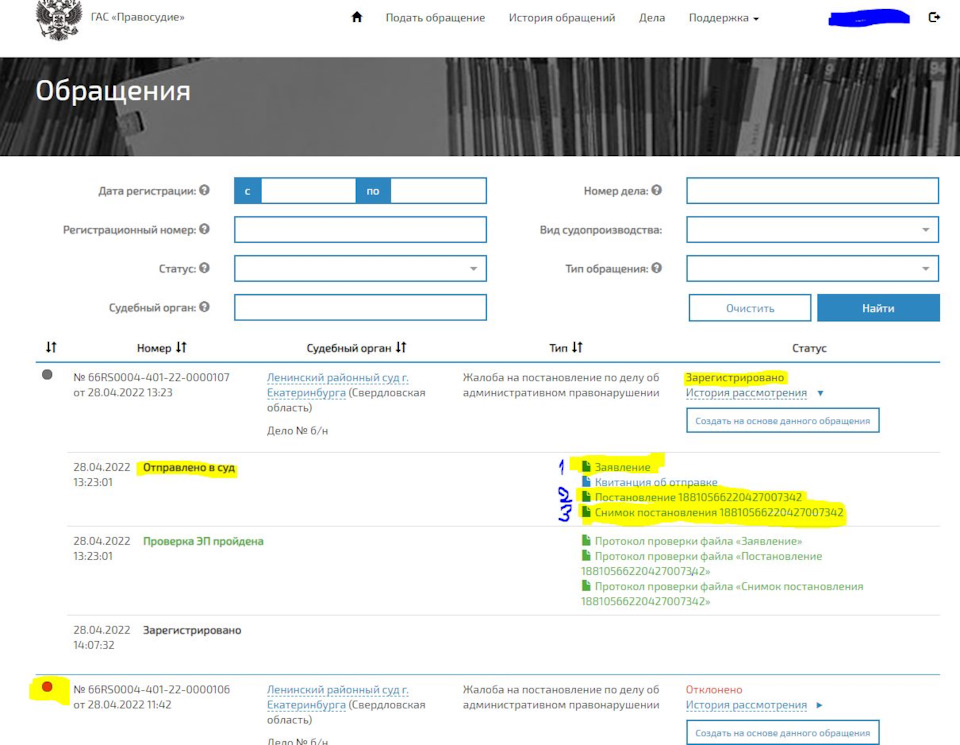
Task: Open История обращений in the navigation
Action: click(562, 18)
